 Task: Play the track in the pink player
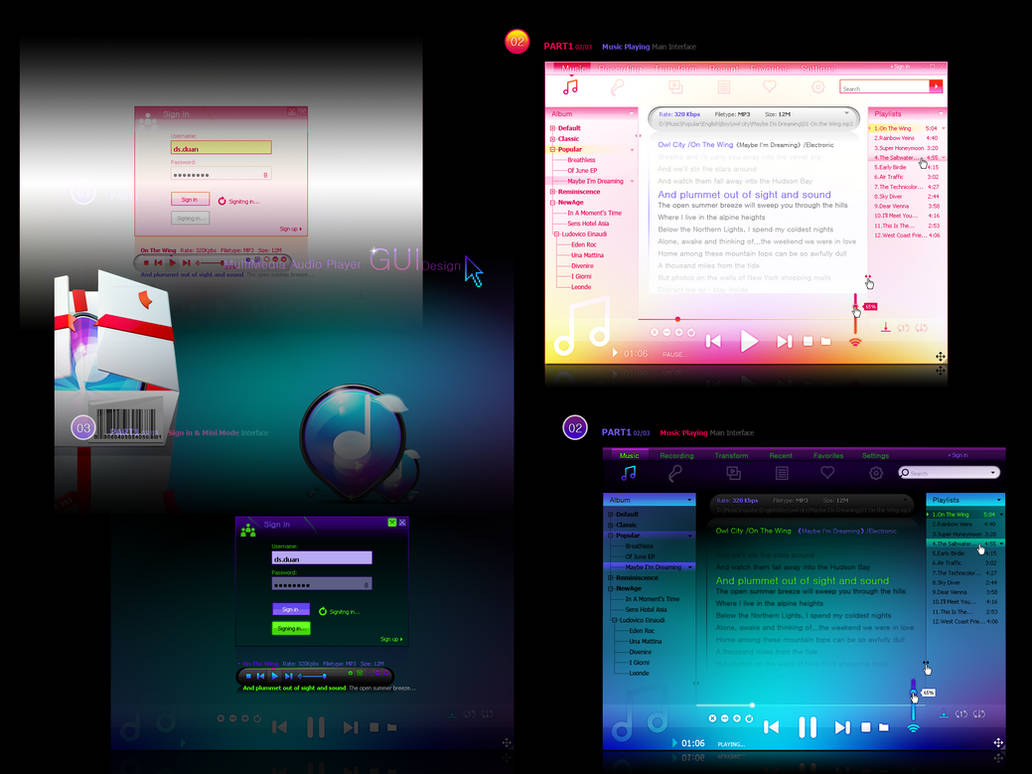coord(748,341)
